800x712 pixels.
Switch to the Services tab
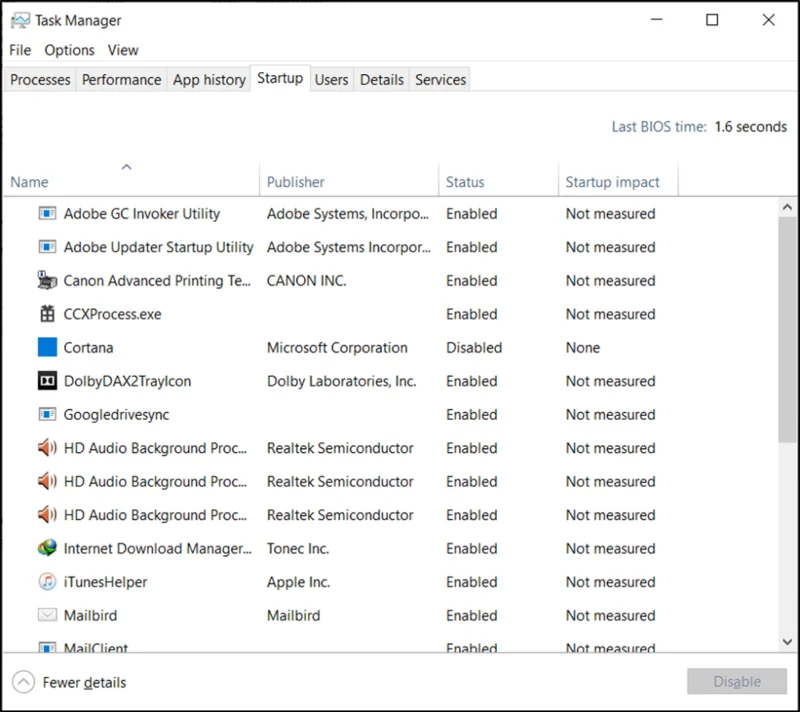440,80
